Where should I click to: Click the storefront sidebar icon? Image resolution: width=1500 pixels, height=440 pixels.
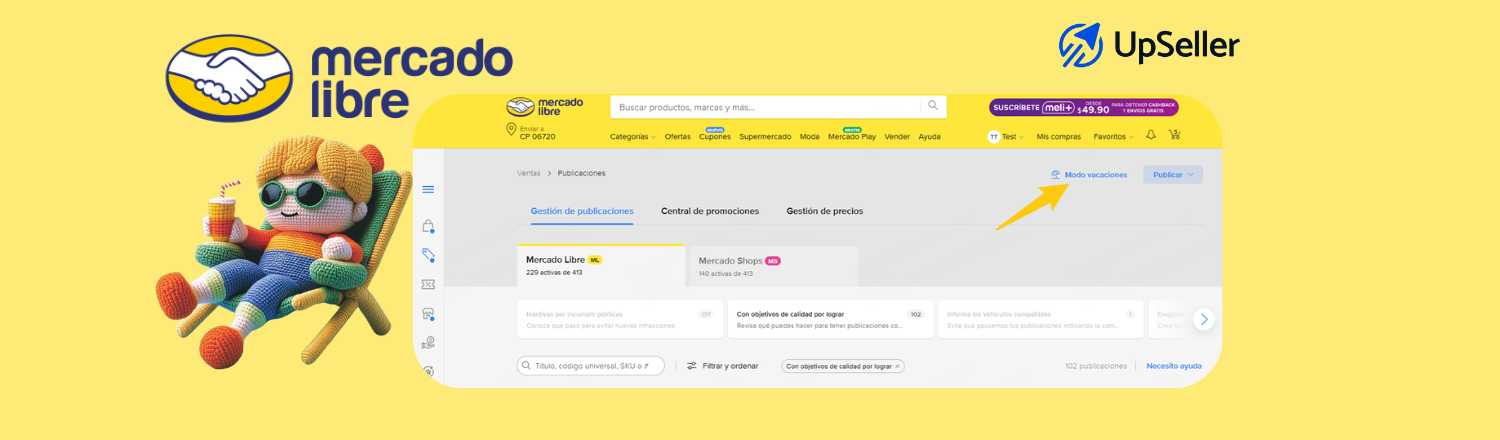tap(428, 314)
